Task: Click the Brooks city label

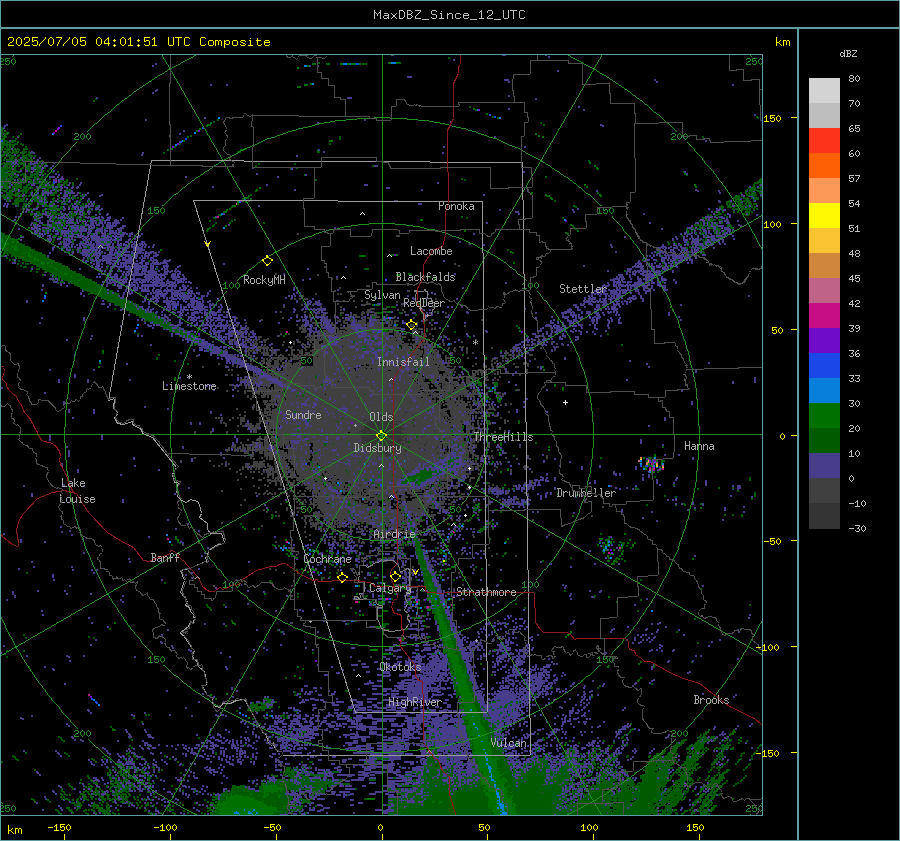Action: pos(711,700)
